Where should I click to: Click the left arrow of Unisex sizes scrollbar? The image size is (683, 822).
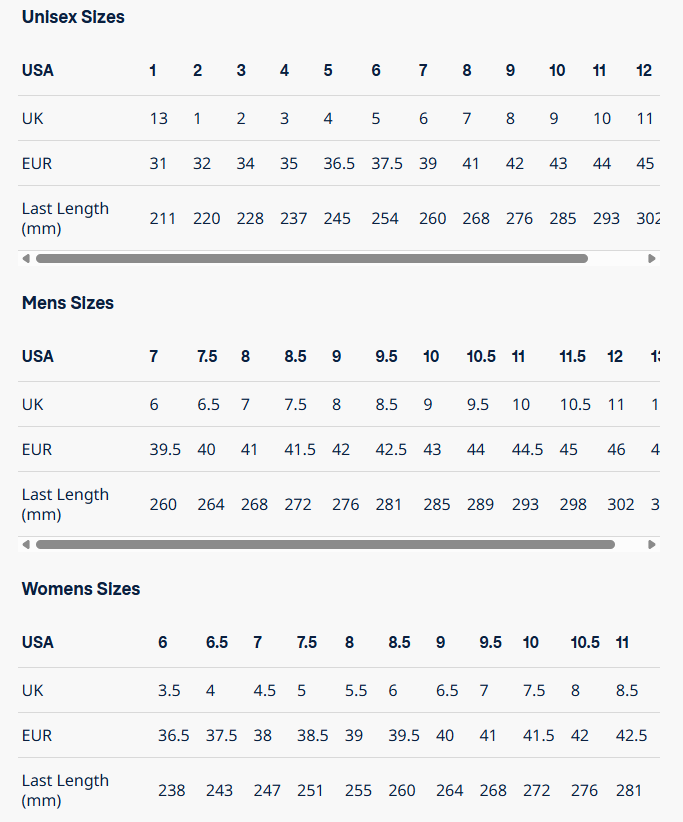click(x=26, y=258)
